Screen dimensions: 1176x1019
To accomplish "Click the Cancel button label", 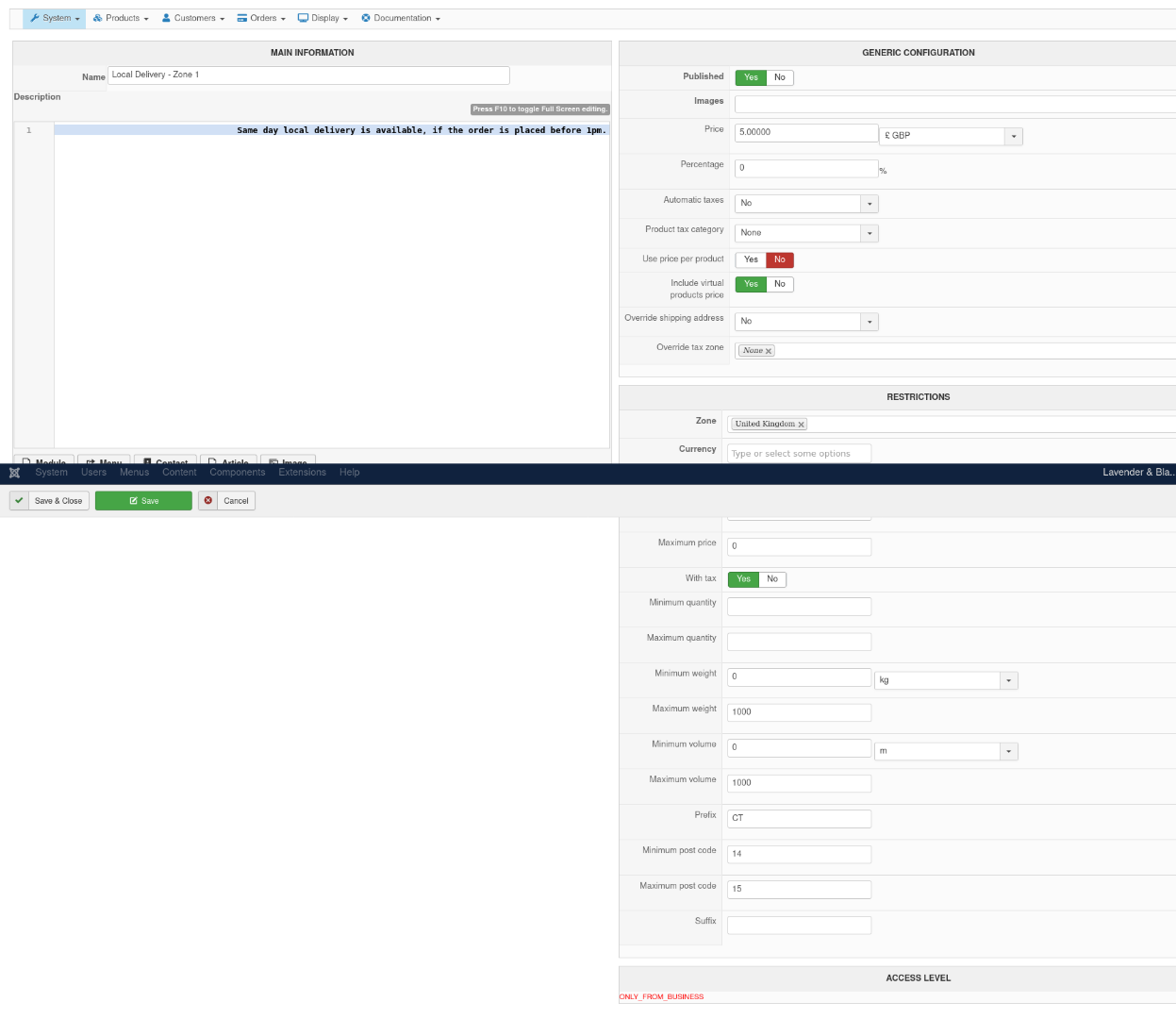I will tap(236, 501).
